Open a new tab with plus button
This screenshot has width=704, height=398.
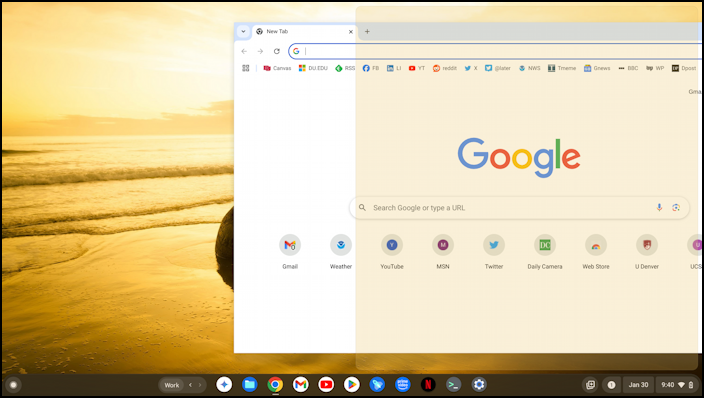(x=367, y=31)
